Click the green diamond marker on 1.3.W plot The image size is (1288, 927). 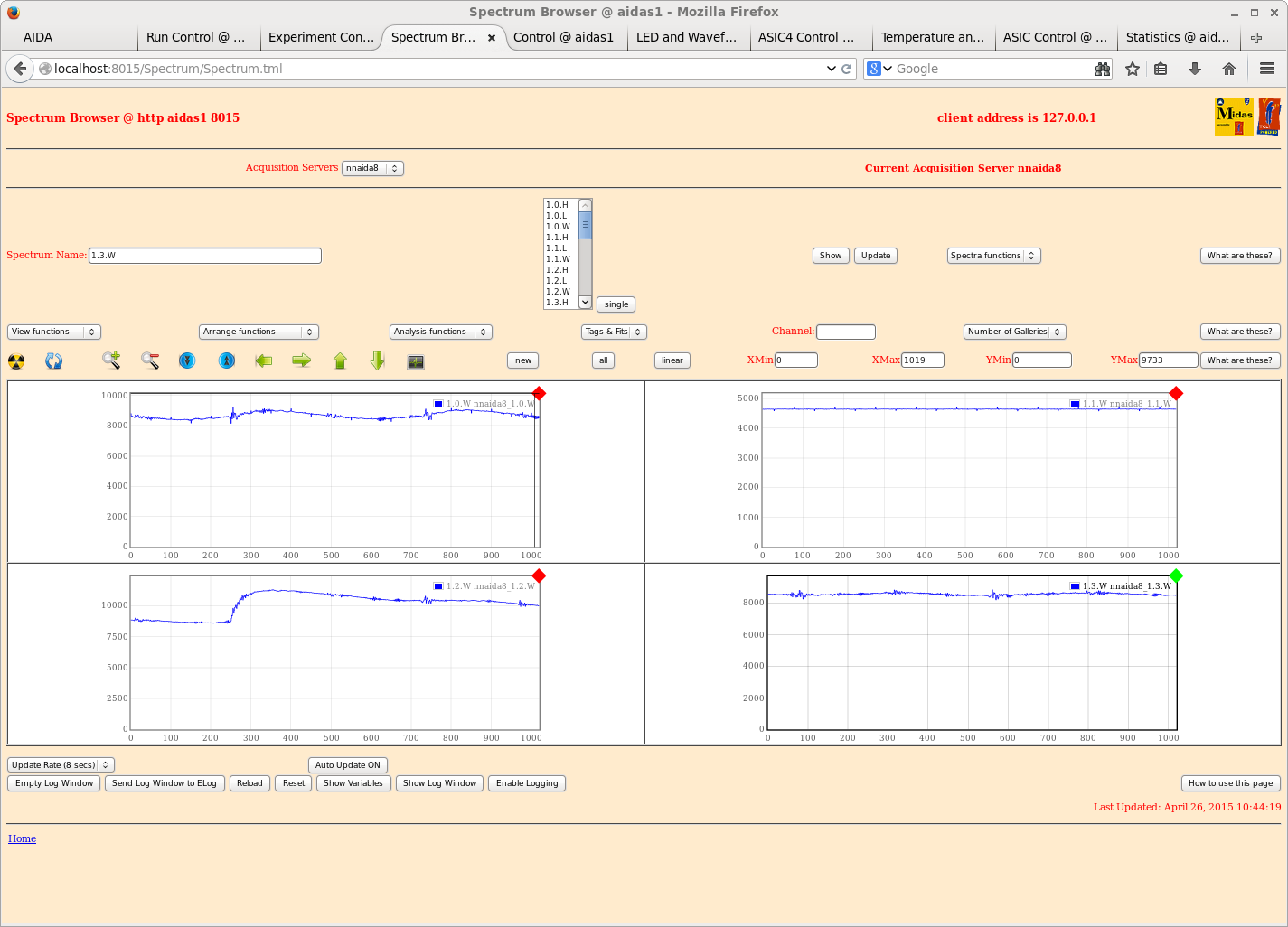1176,576
